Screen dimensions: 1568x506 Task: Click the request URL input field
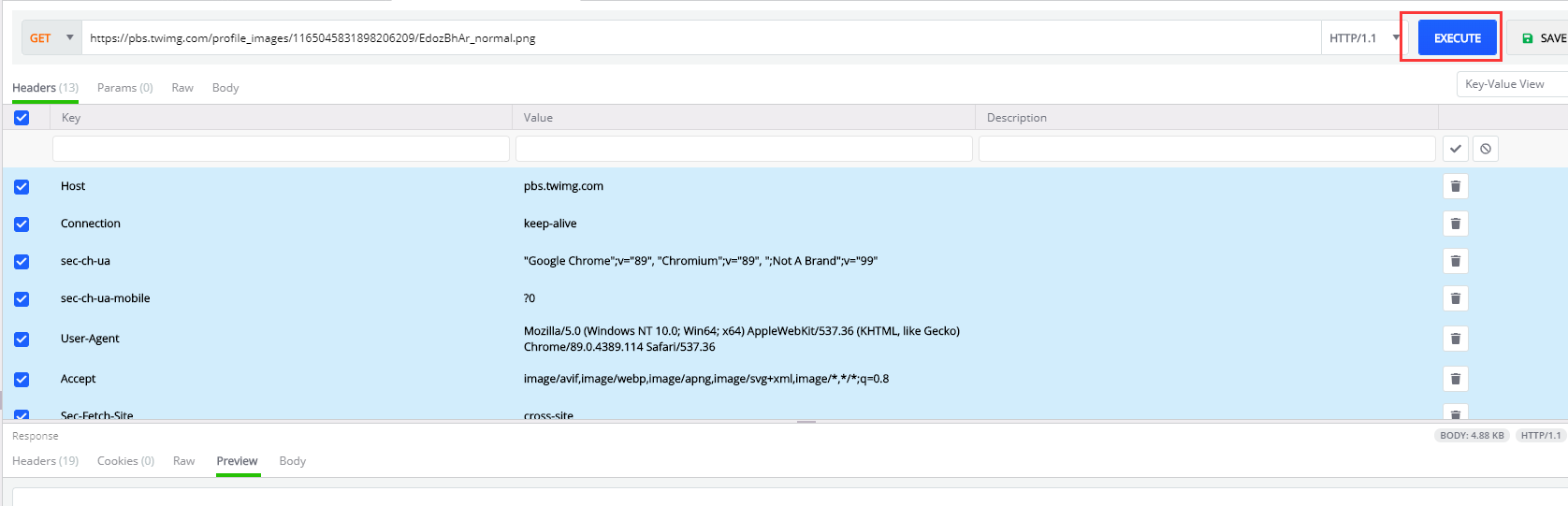point(700,38)
